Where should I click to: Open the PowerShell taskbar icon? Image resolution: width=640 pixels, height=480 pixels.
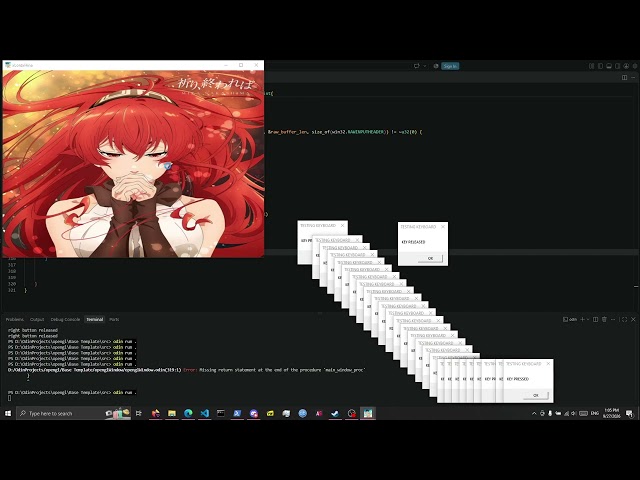click(237, 413)
